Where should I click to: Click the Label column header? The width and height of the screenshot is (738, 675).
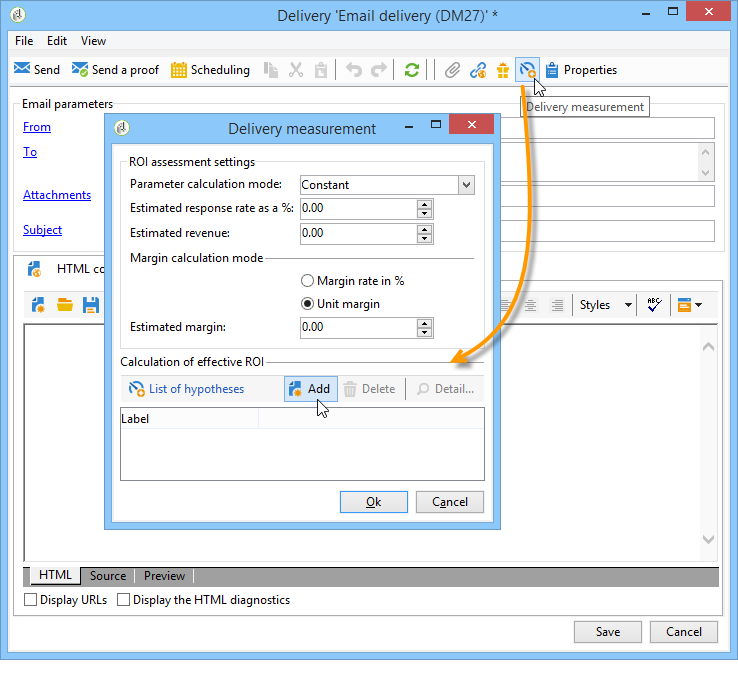point(189,418)
